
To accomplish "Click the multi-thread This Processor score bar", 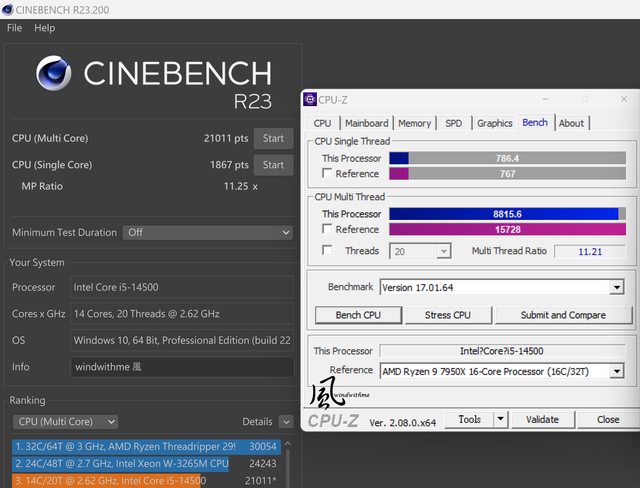I will [x=506, y=213].
